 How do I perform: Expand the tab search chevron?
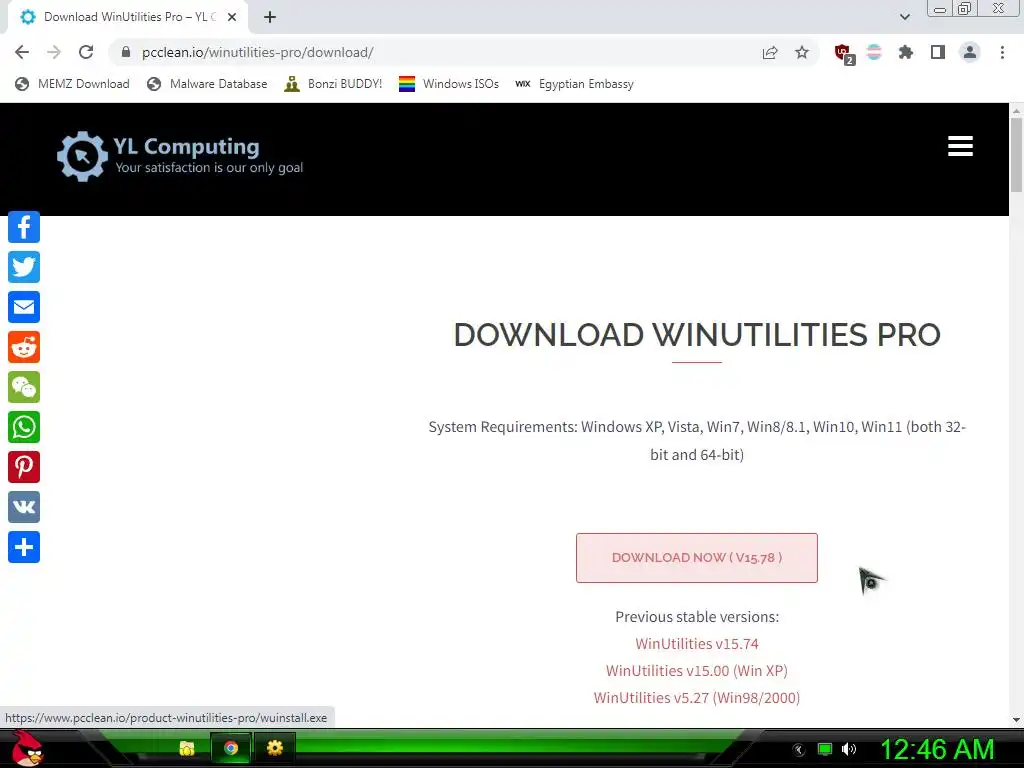904,17
